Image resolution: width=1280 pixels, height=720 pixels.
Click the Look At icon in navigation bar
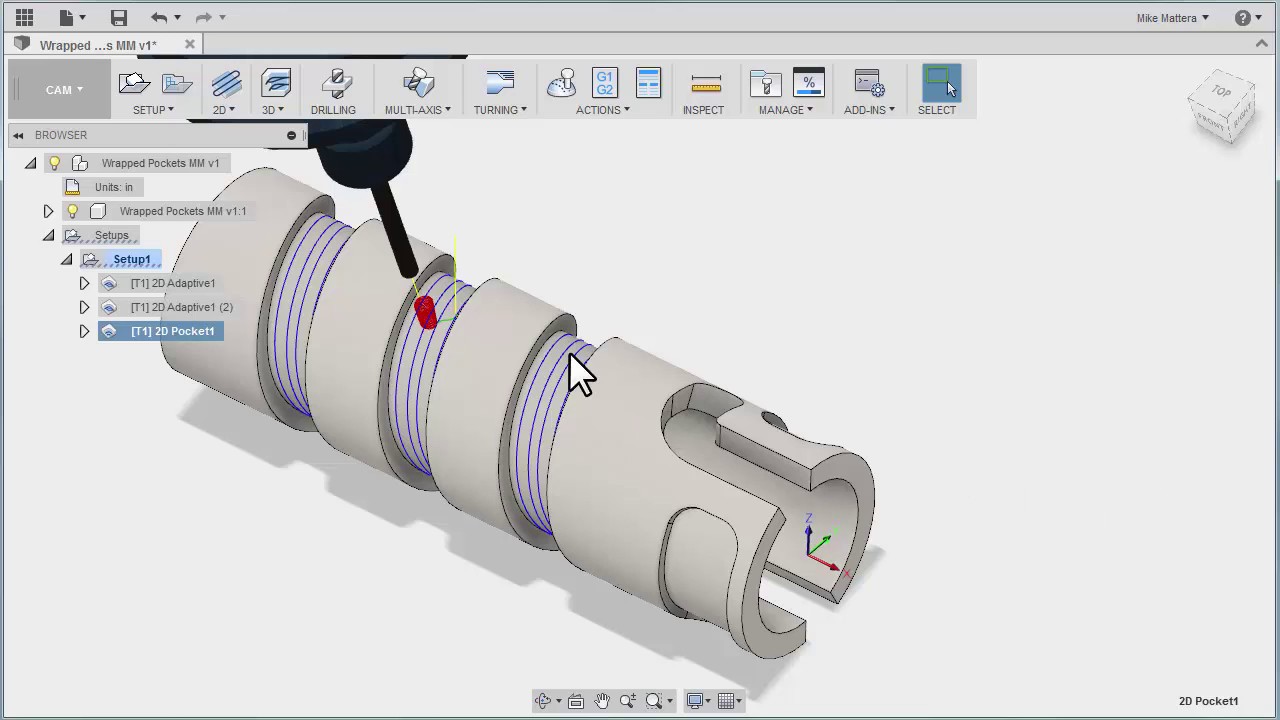coord(576,701)
